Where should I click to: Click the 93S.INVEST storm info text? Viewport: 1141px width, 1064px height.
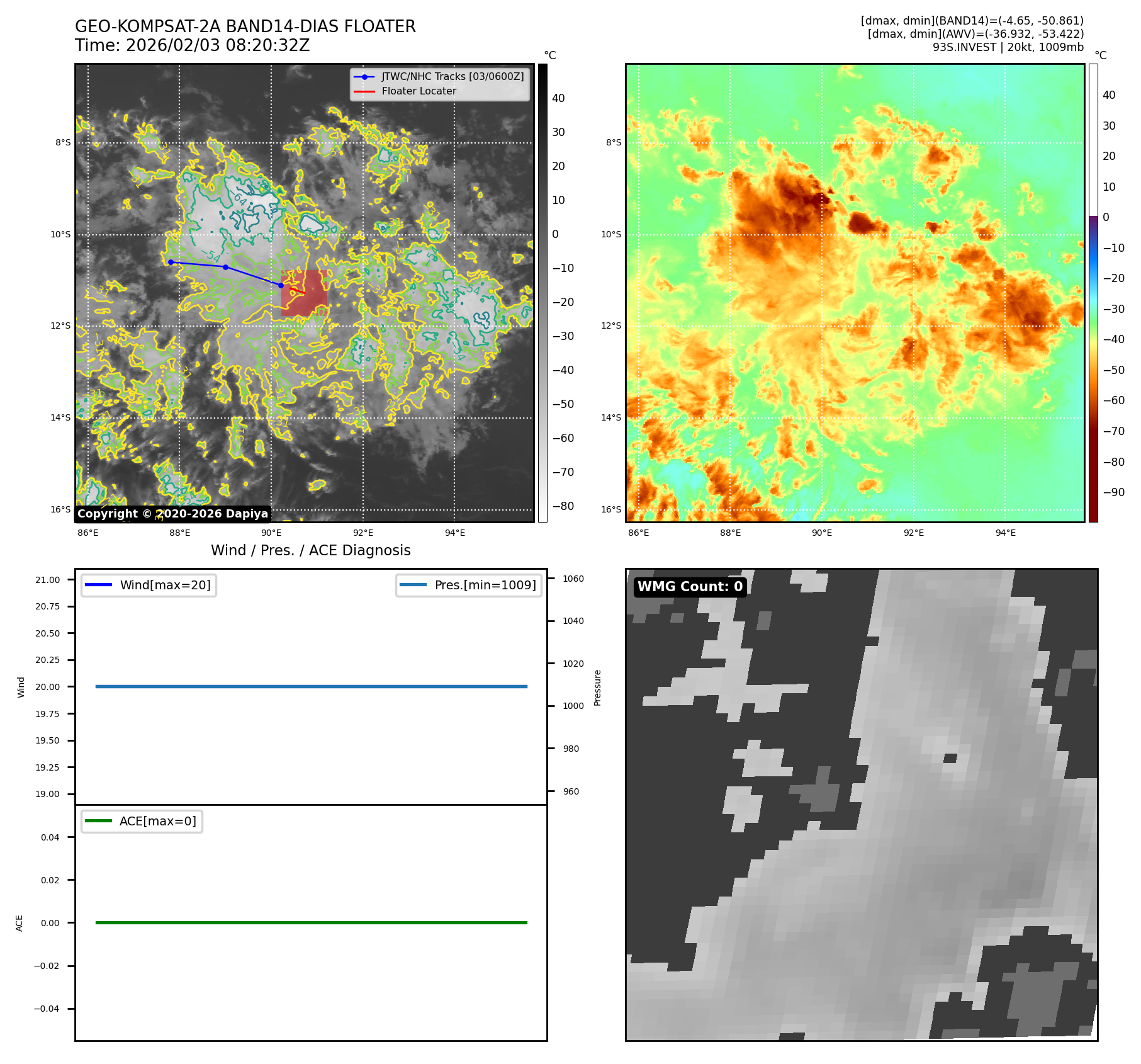1008,47
